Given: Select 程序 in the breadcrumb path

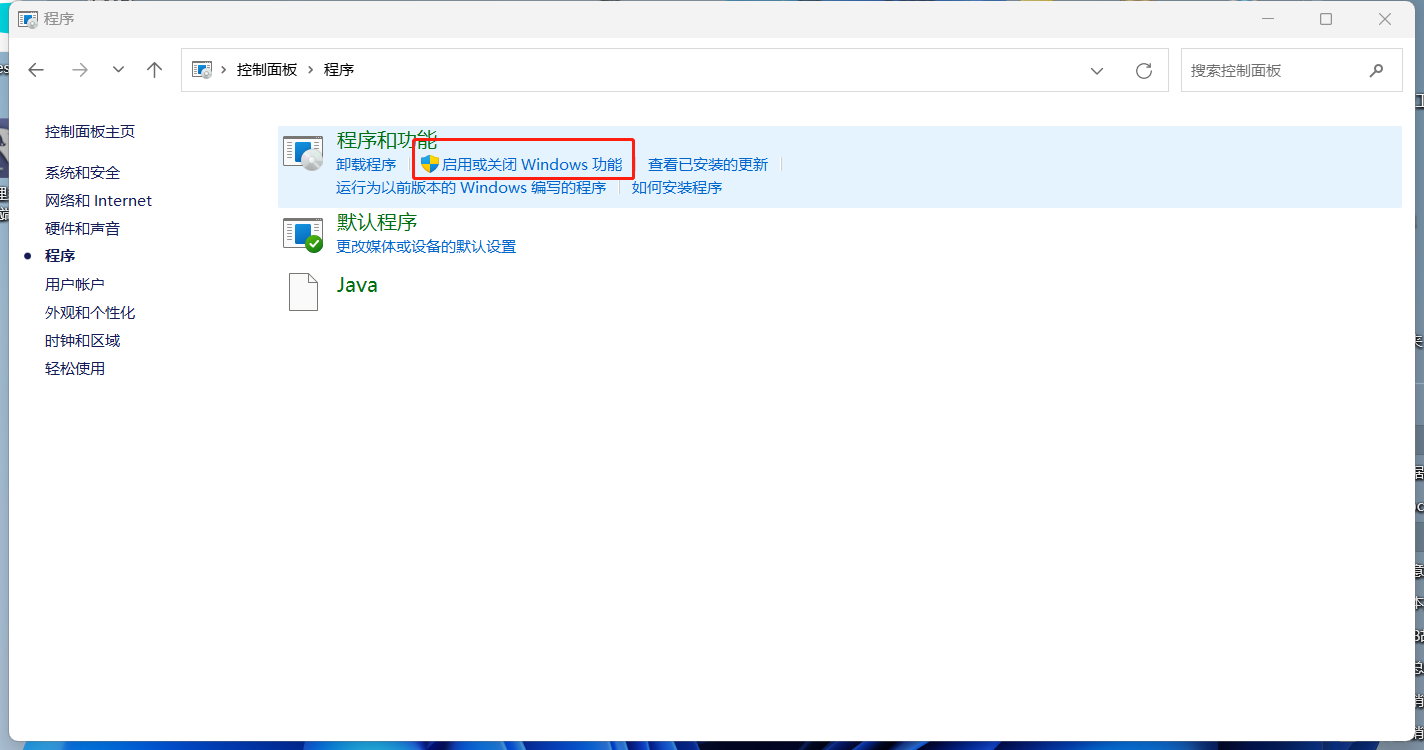Looking at the screenshot, I should 339,70.
